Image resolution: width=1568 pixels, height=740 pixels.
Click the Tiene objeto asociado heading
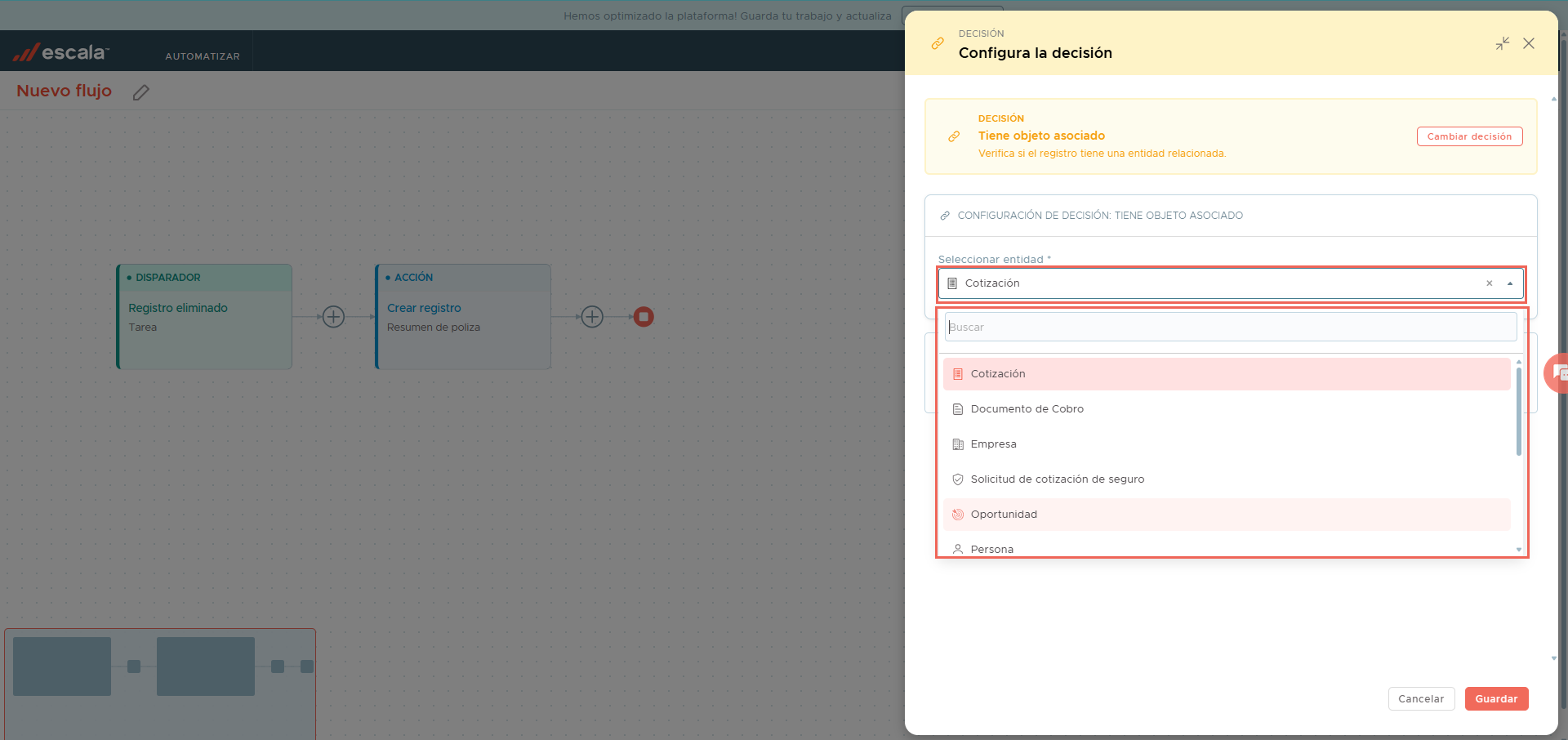(1041, 136)
